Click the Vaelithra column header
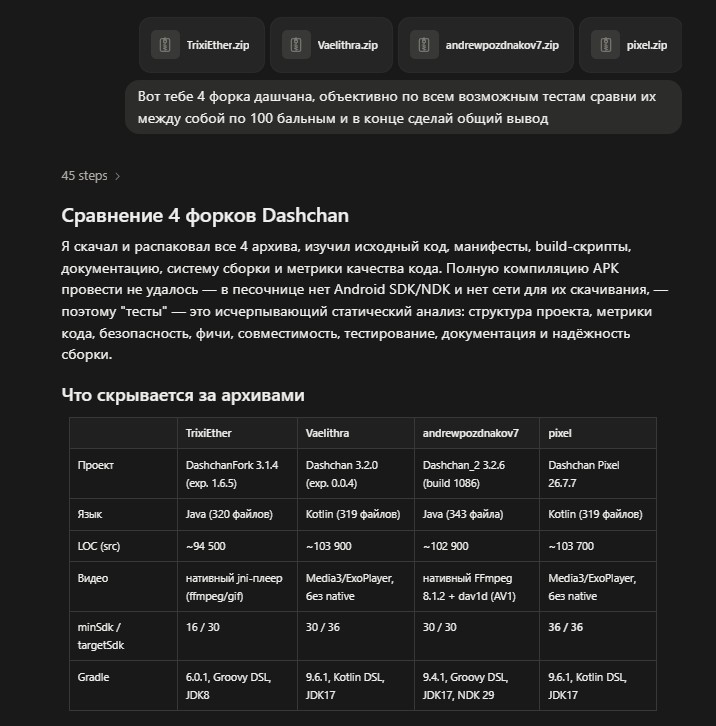The height and width of the screenshot is (726, 716). [327, 433]
